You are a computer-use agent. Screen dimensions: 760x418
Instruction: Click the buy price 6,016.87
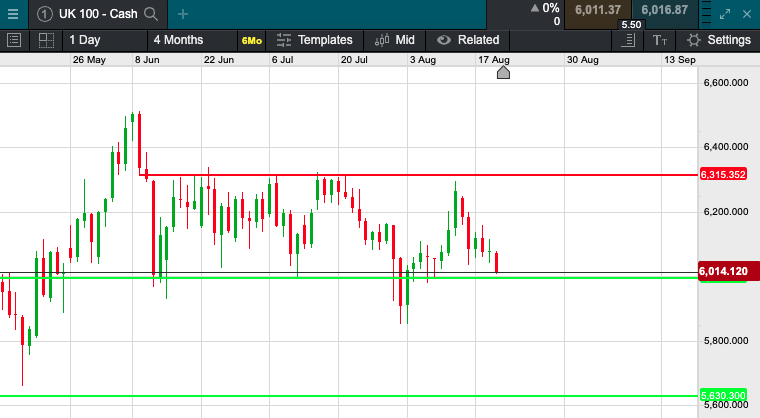coord(665,10)
